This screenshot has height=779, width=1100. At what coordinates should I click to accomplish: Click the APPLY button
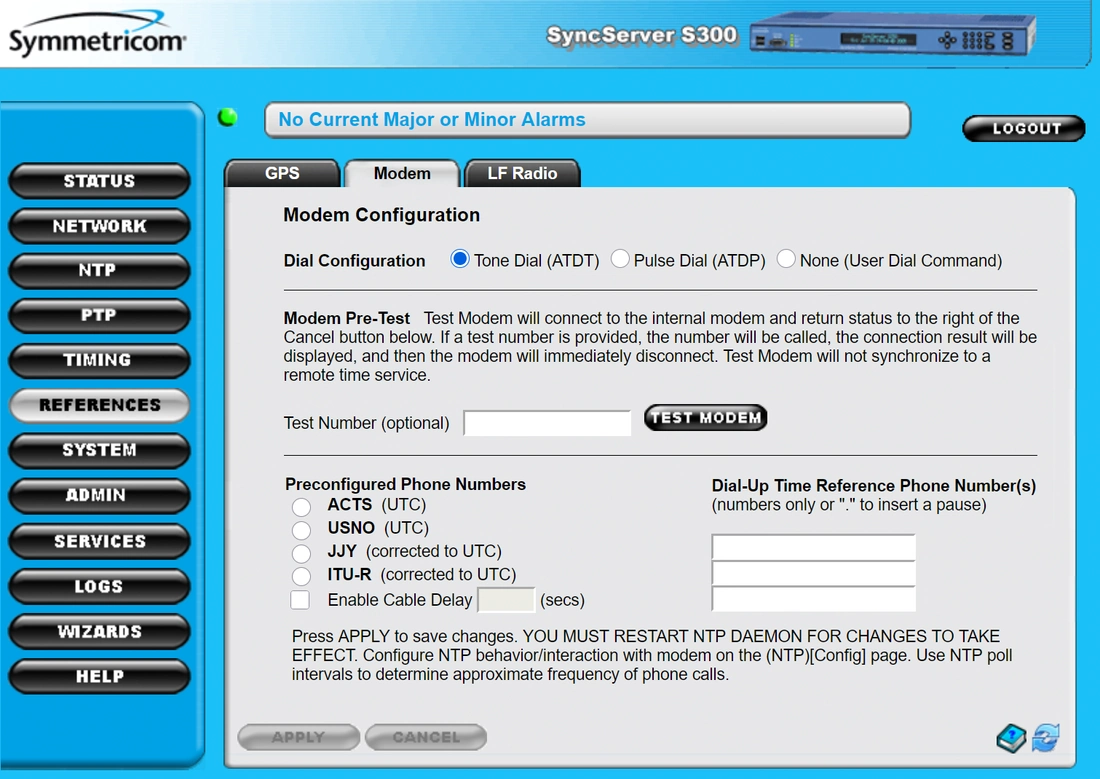click(299, 737)
